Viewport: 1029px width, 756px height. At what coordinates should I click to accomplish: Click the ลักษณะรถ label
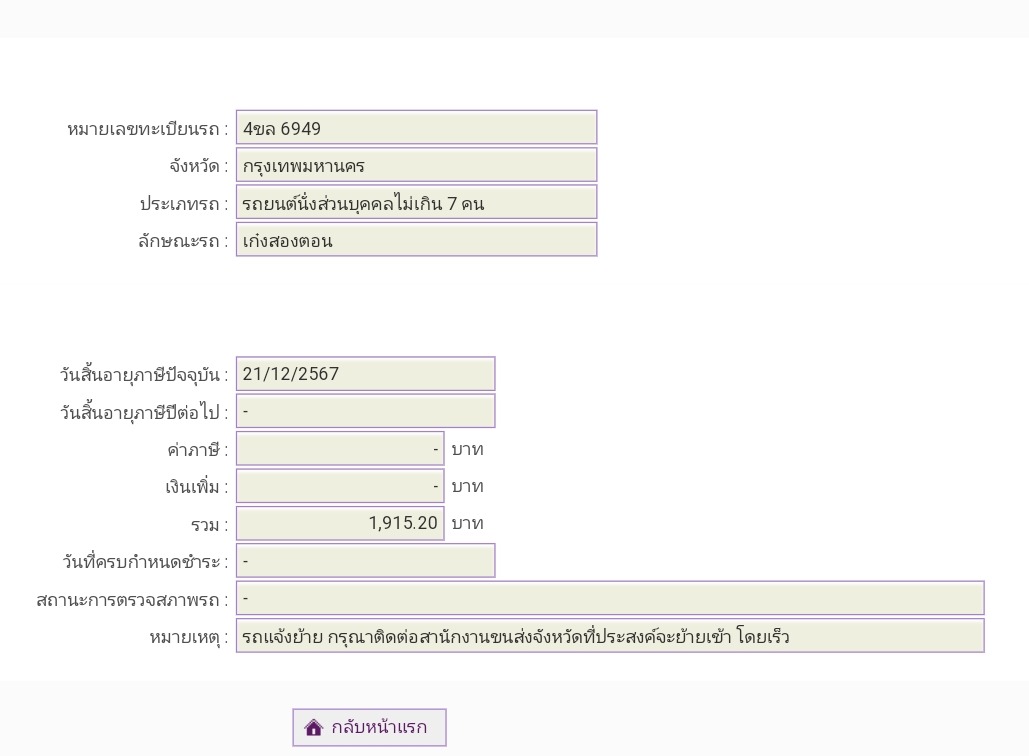pos(183,242)
